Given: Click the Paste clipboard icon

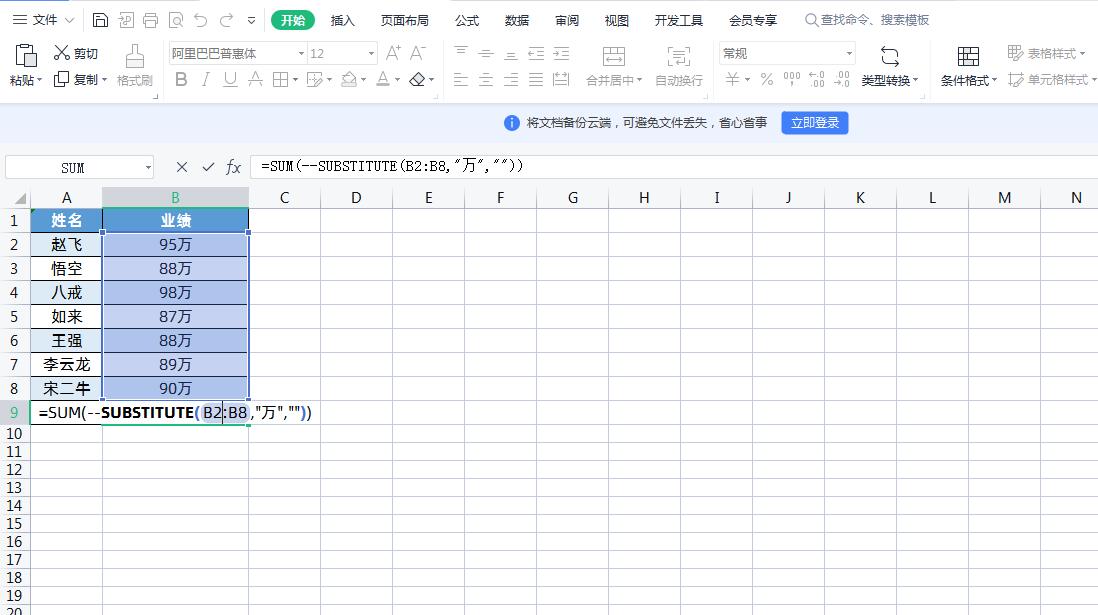Looking at the screenshot, I should (26, 56).
